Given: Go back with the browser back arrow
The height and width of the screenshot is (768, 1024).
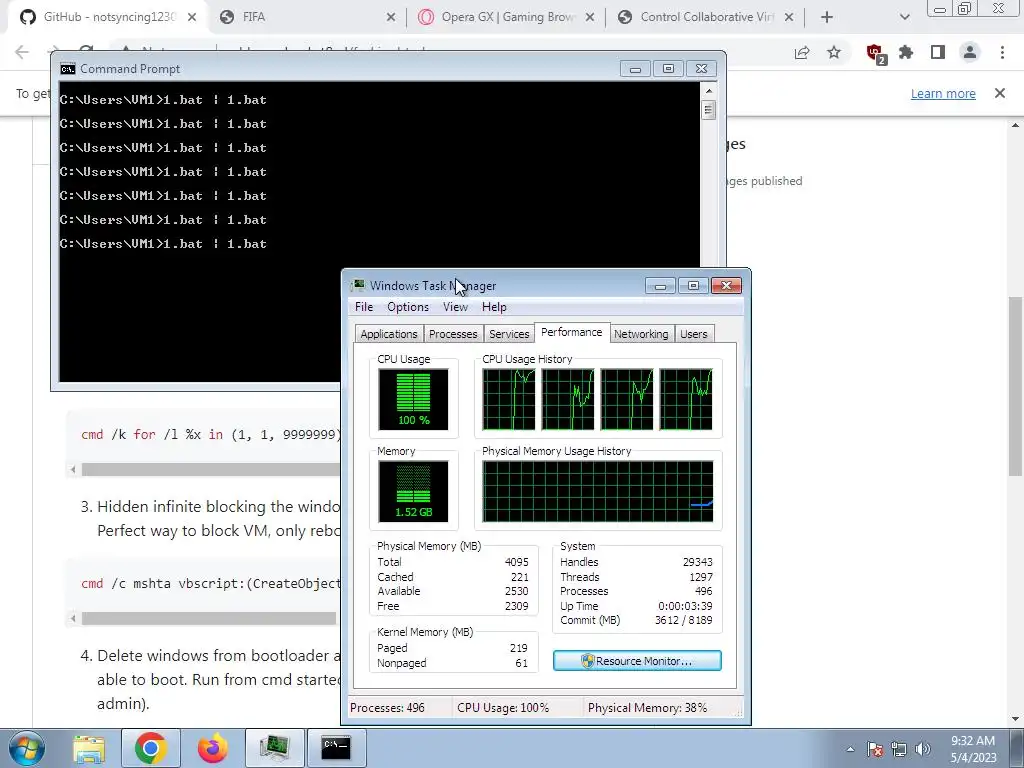Looking at the screenshot, I should pos(22,52).
